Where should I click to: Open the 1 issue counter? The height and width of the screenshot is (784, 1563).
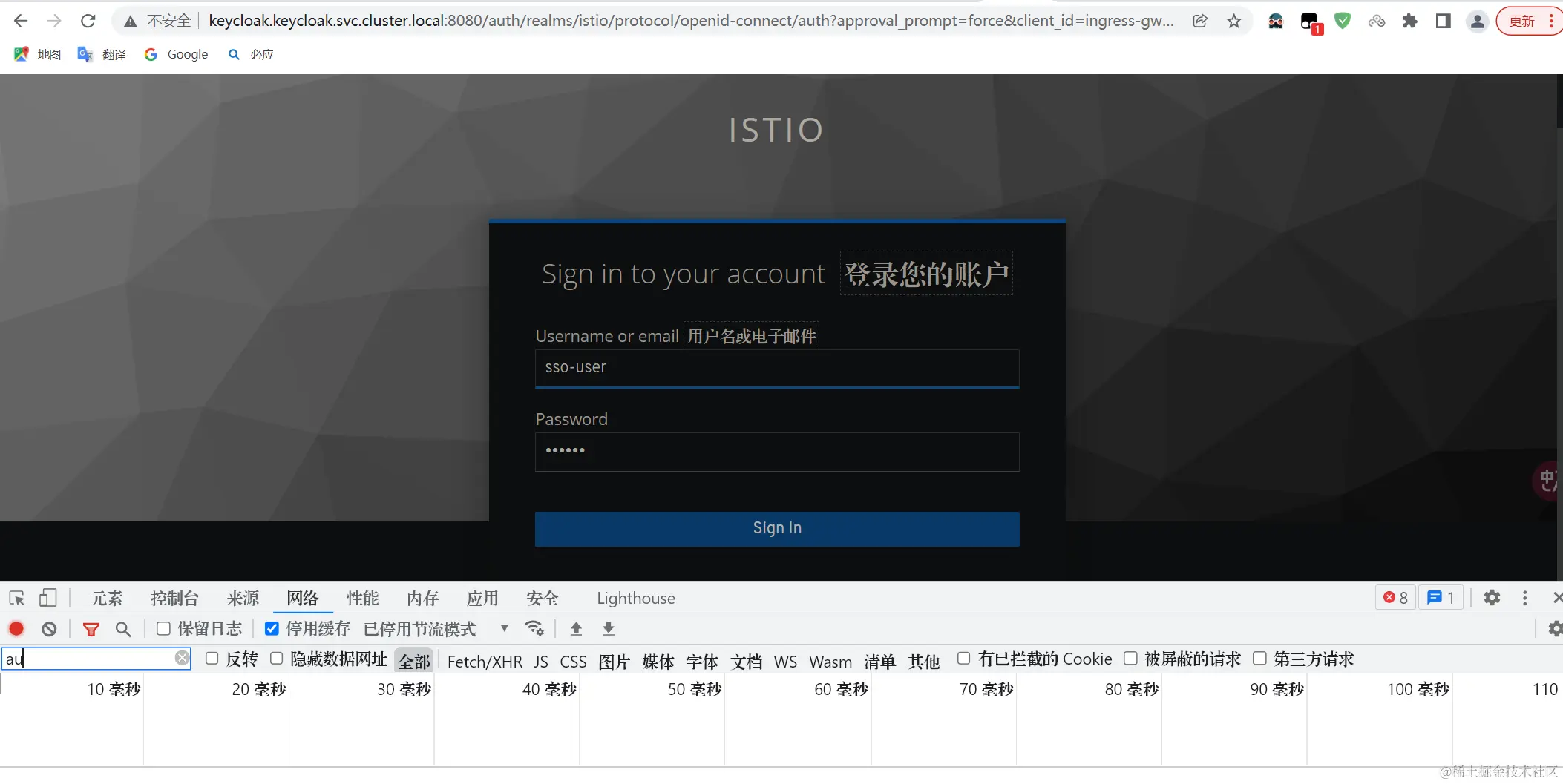[1441, 598]
